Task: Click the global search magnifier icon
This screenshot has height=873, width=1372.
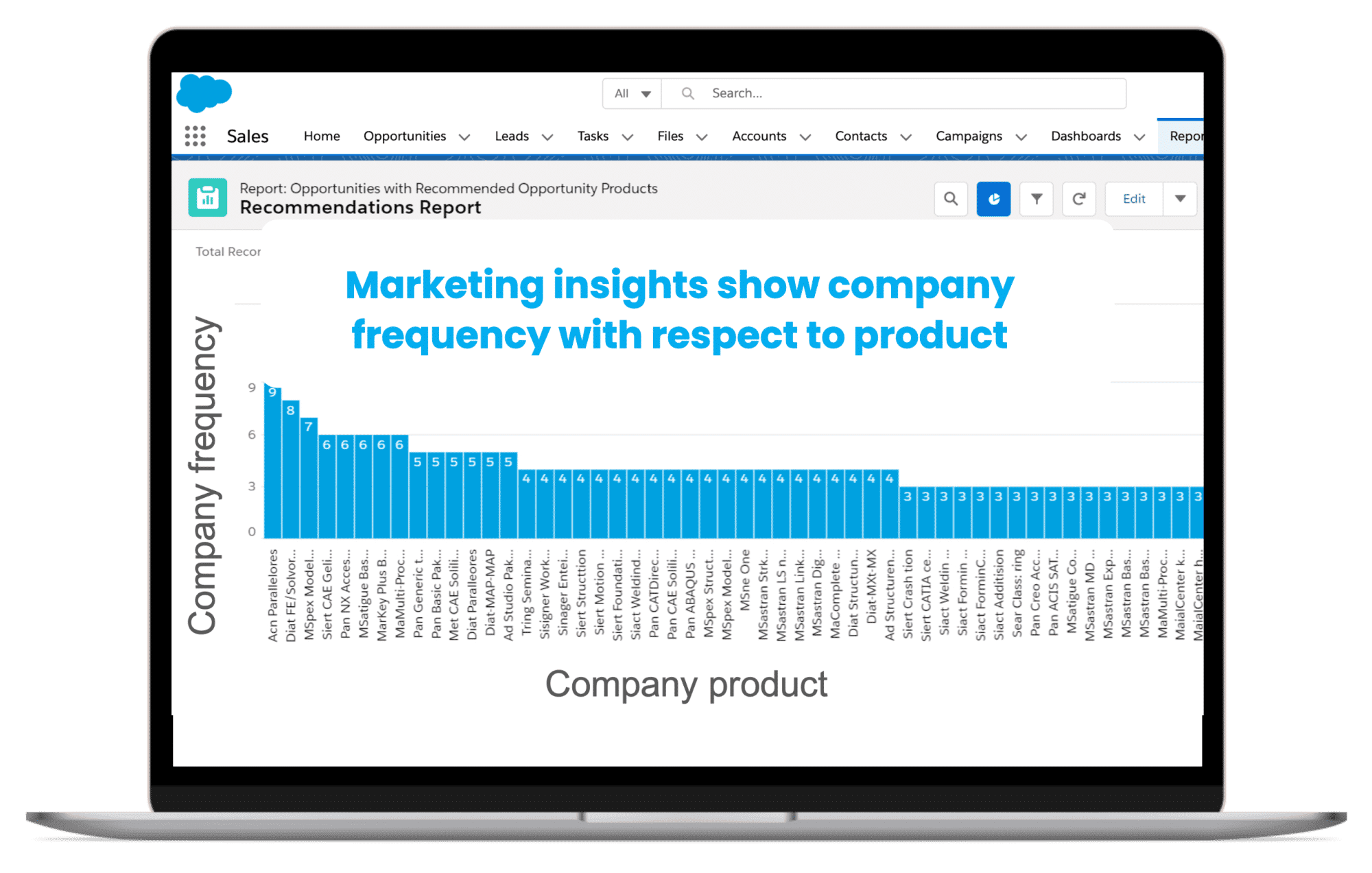Action: (x=687, y=93)
